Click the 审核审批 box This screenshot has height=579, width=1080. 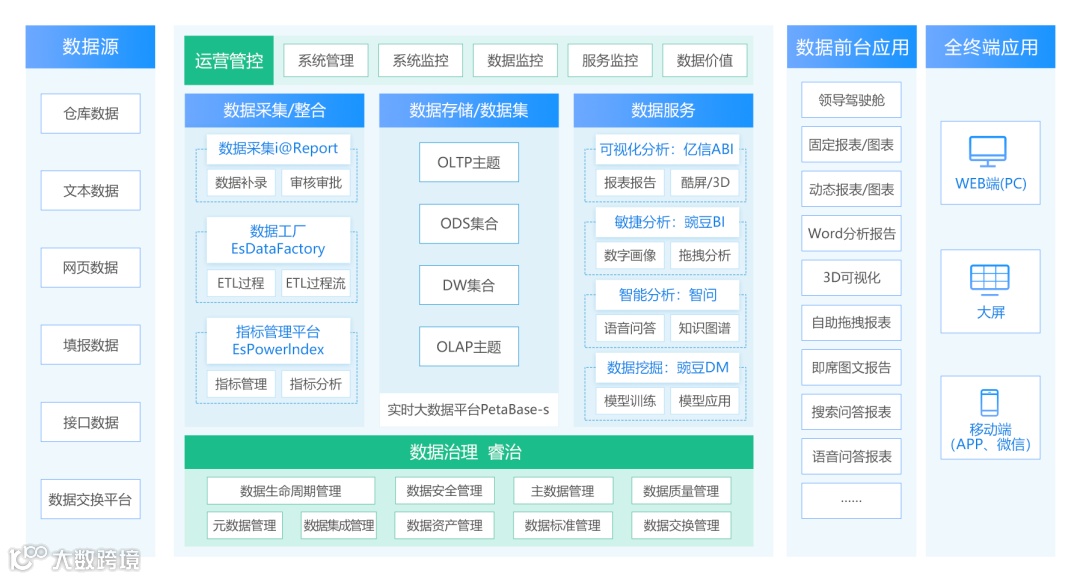coord(315,182)
